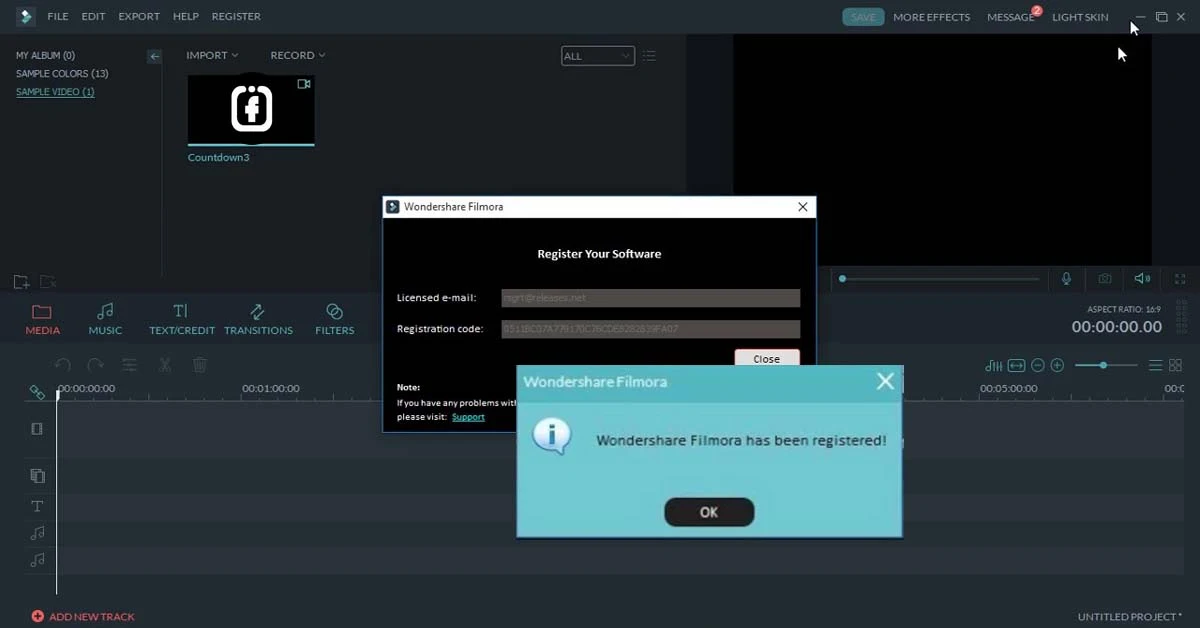Click OK in the registered dialog
This screenshot has width=1200, height=628.
(709, 512)
